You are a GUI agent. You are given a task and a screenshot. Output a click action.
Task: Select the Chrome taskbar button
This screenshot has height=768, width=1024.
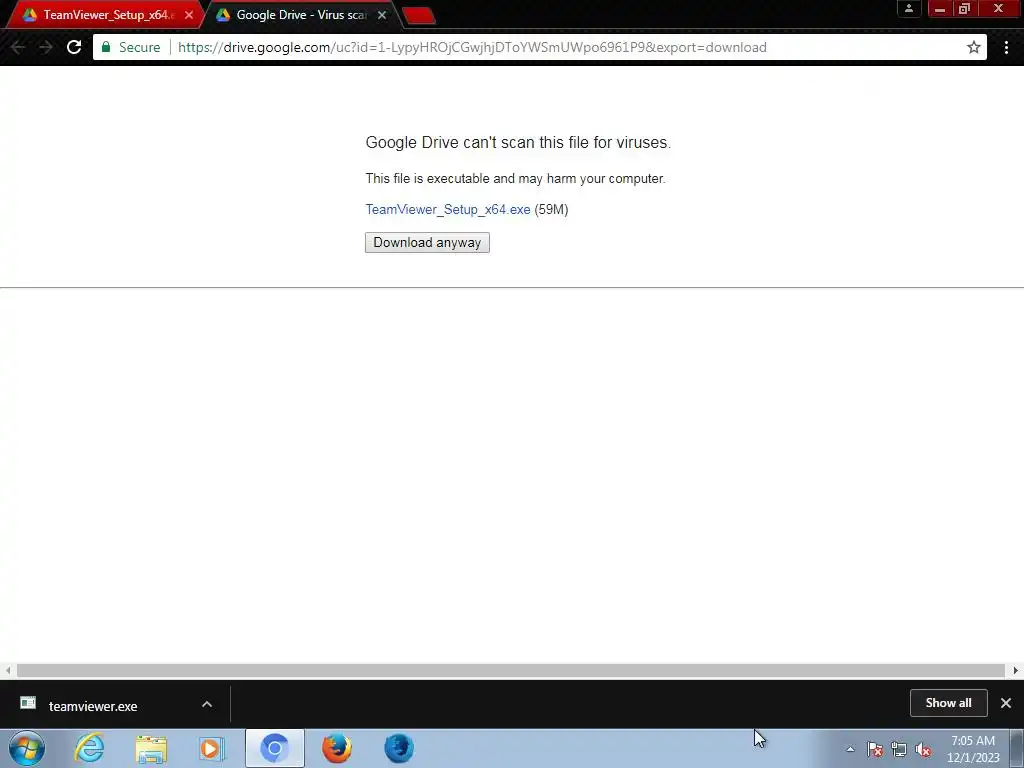(275, 748)
